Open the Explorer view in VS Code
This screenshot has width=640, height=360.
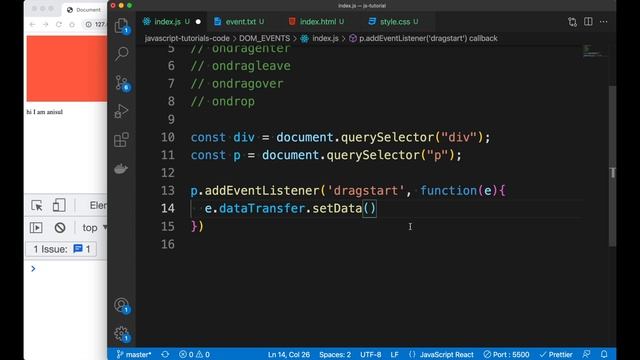point(122,26)
